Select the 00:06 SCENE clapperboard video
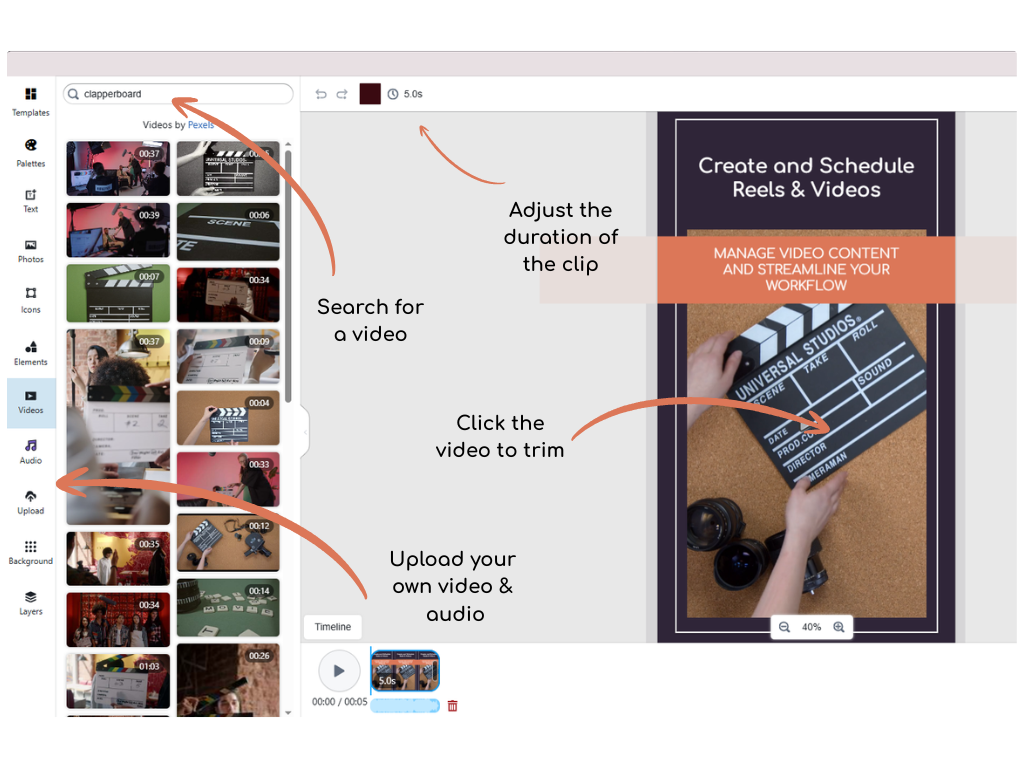The height and width of the screenshot is (768, 1024). [x=228, y=232]
